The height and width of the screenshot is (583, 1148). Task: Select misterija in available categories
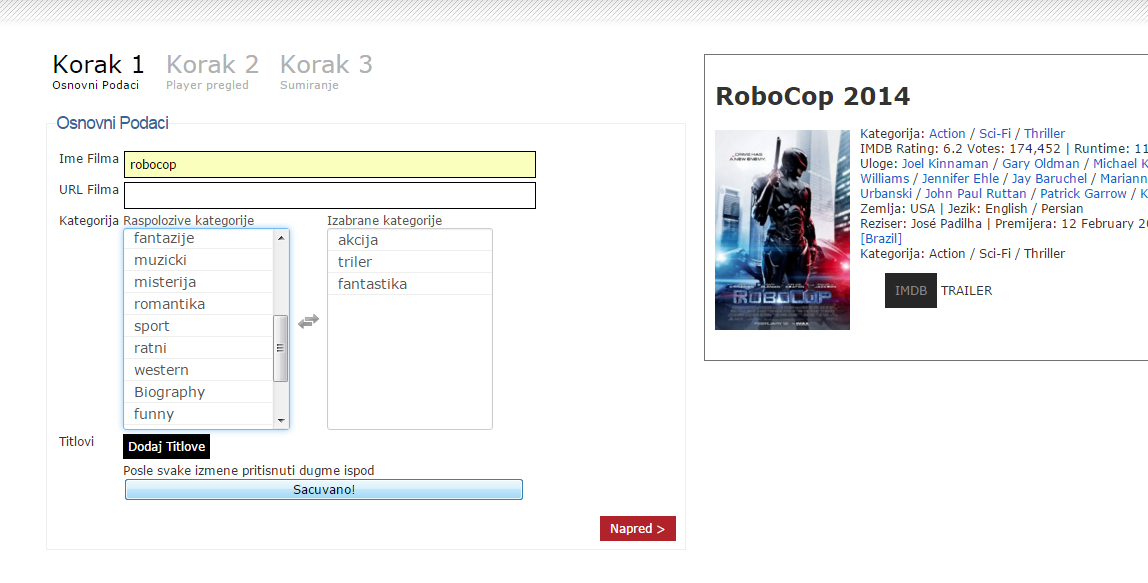tap(198, 282)
